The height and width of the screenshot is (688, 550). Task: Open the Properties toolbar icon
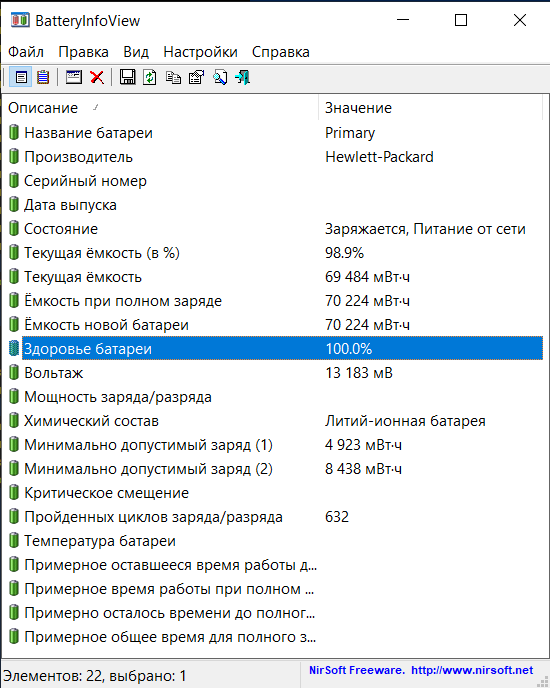196,78
